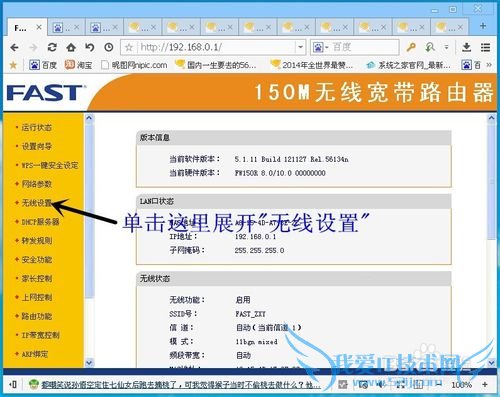Screen dimensions: 500x397
Task: Open 上网控制 menu item
Action: point(37,297)
